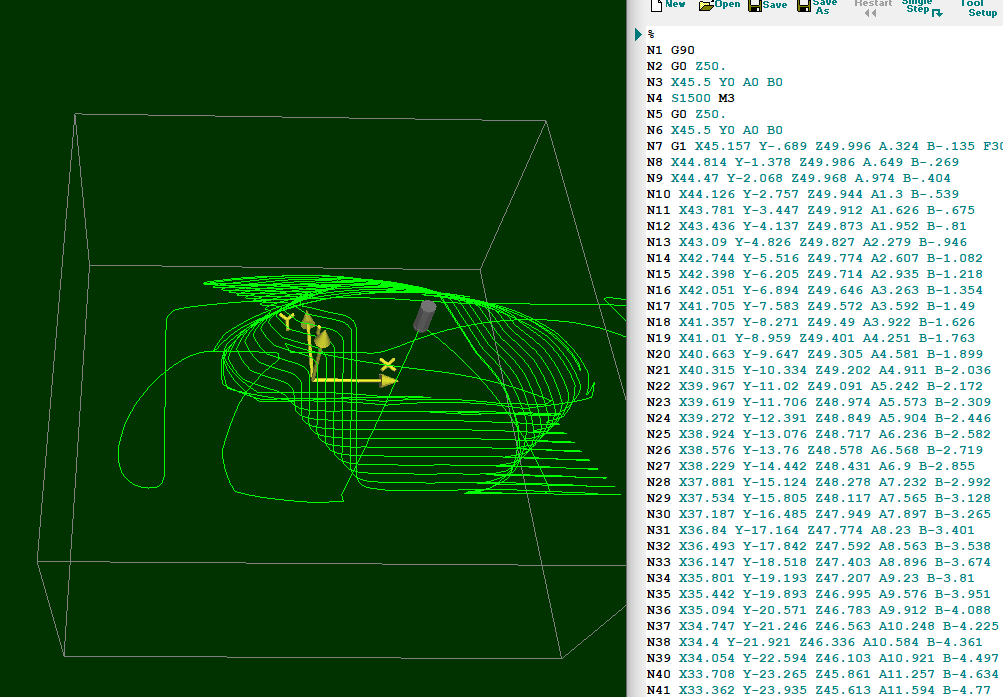
Task: Select the gray cylindrical tool in viewport
Action: [x=424, y=315]
